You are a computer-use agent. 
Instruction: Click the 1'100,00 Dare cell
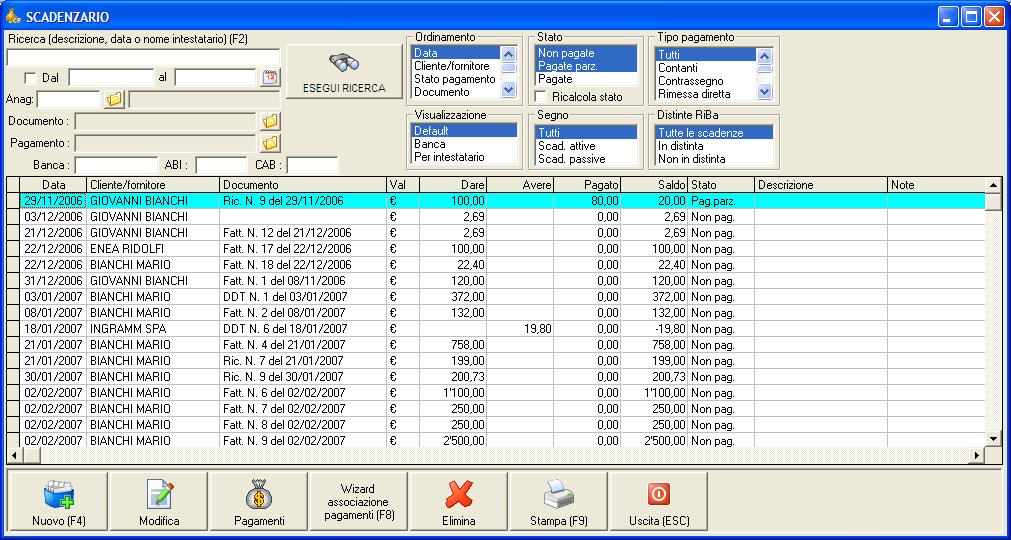[453, 392]
